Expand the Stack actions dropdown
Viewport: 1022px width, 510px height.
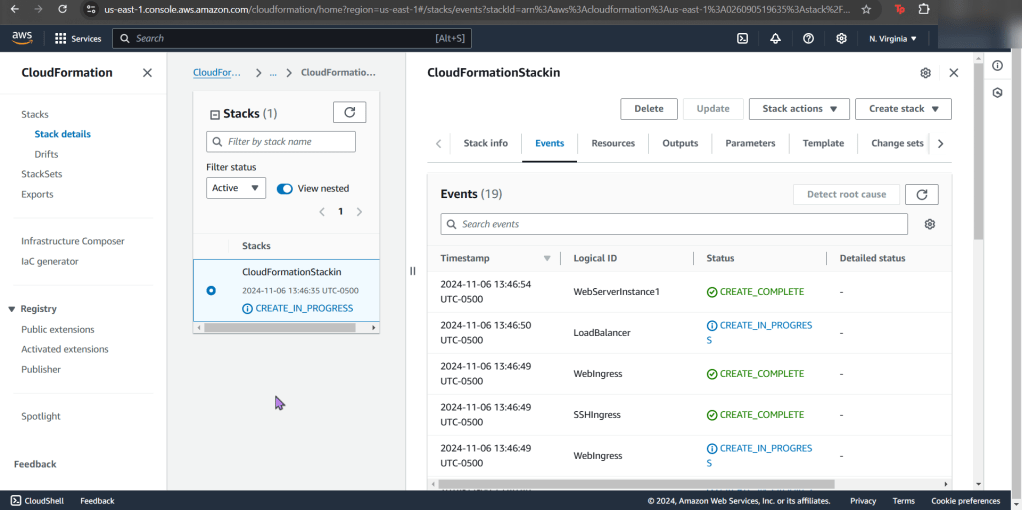tap(799, 109)
